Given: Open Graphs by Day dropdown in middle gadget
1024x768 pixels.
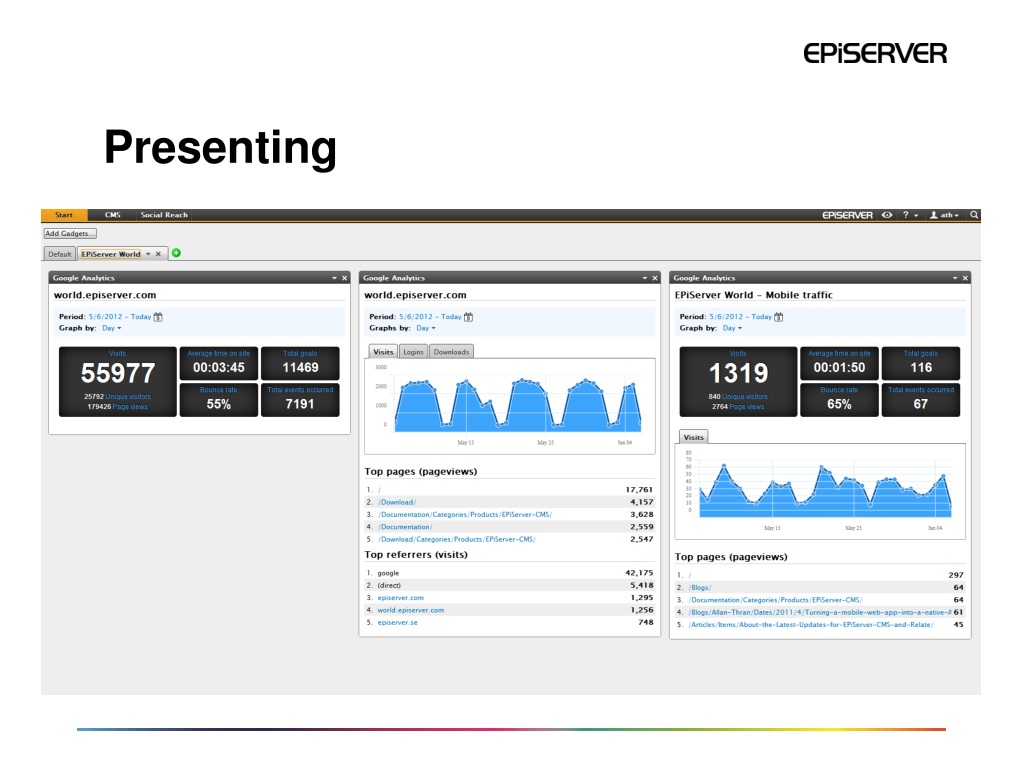Looking at the screenshot, I should tap(426, 328).
